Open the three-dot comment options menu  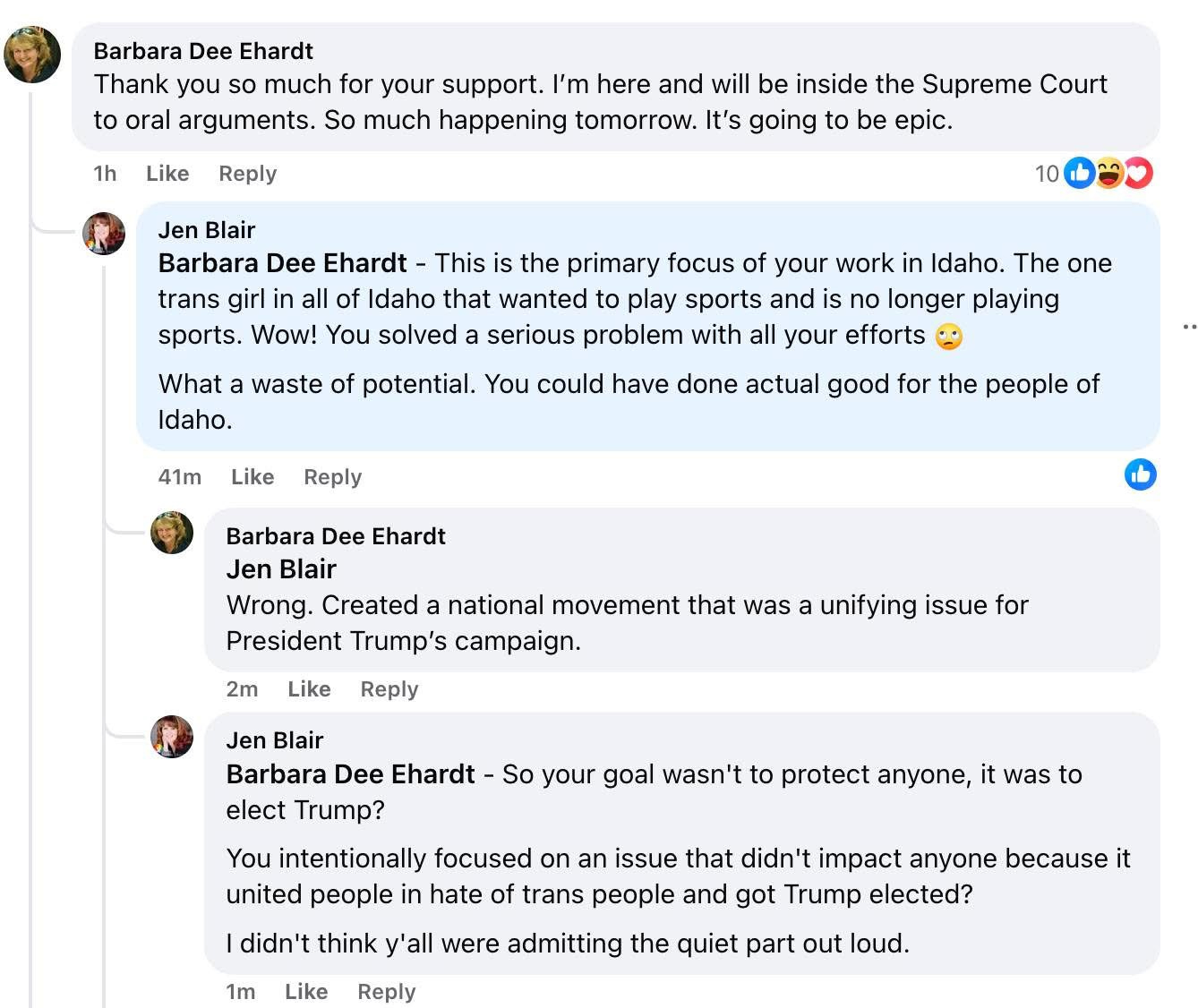coord(1189,327)
